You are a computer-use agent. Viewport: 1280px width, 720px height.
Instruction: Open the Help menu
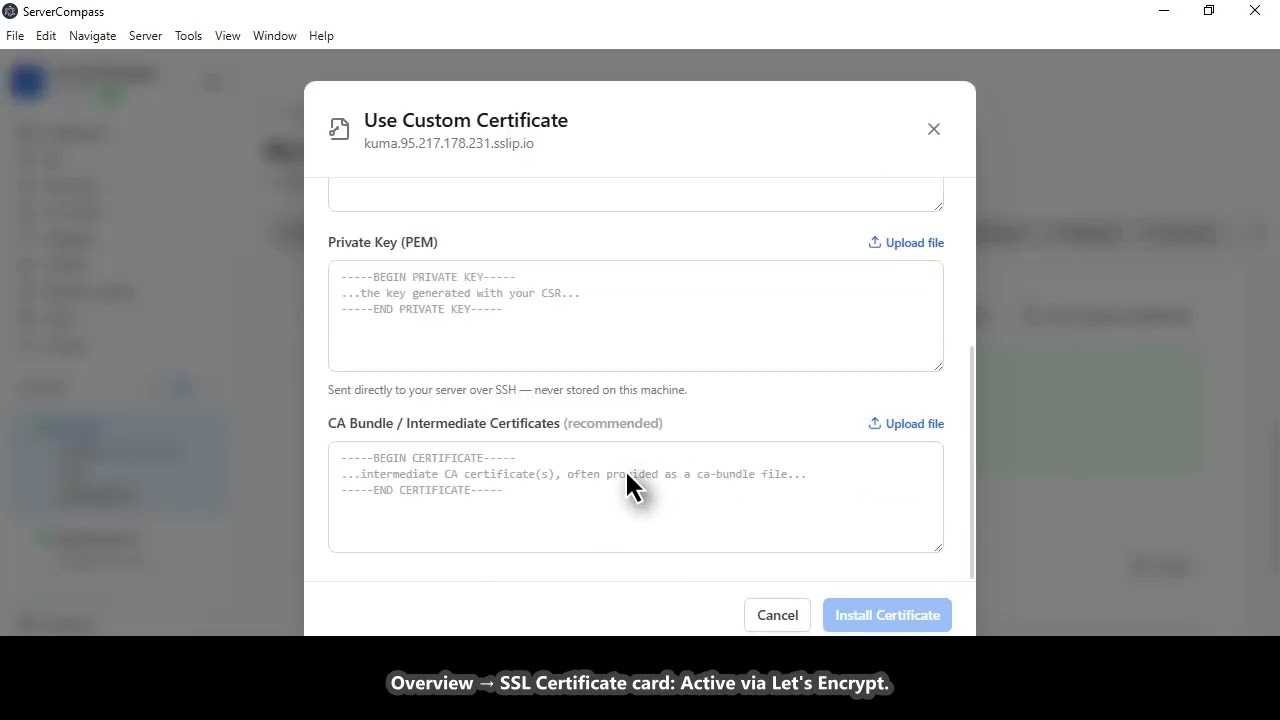coord(321,36)
